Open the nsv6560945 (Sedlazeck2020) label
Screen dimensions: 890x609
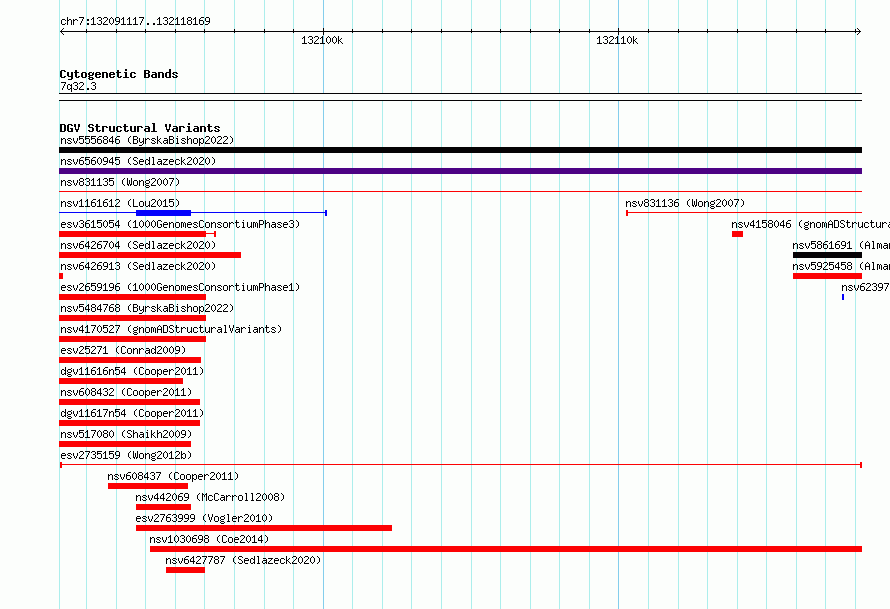pos(138,161)
